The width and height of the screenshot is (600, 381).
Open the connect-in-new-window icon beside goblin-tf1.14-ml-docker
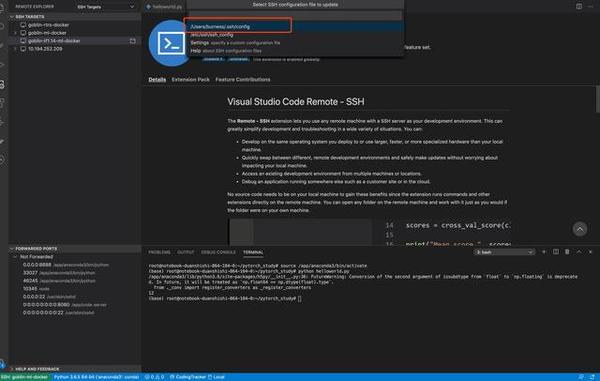(x=133, y=41)
